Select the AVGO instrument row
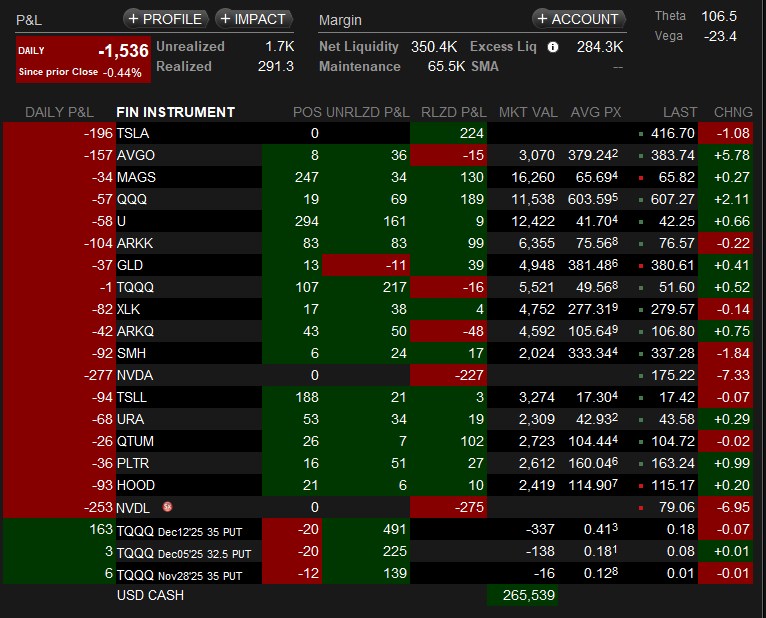This screenshot has height=618, width=766. pos(378,155)
